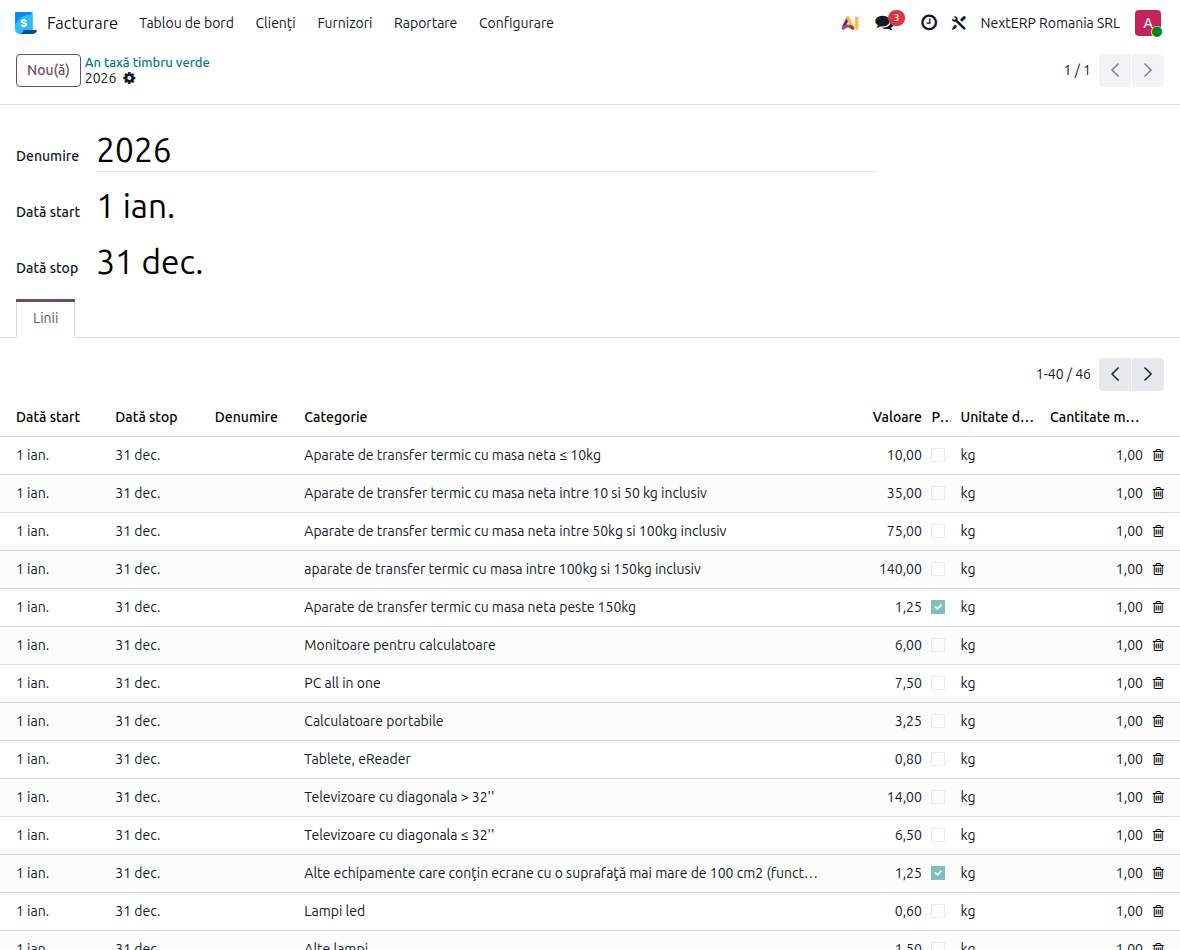Open the Facturare app home icon
The width and height of the screenshot is (1180, 950).
point(26,23)
